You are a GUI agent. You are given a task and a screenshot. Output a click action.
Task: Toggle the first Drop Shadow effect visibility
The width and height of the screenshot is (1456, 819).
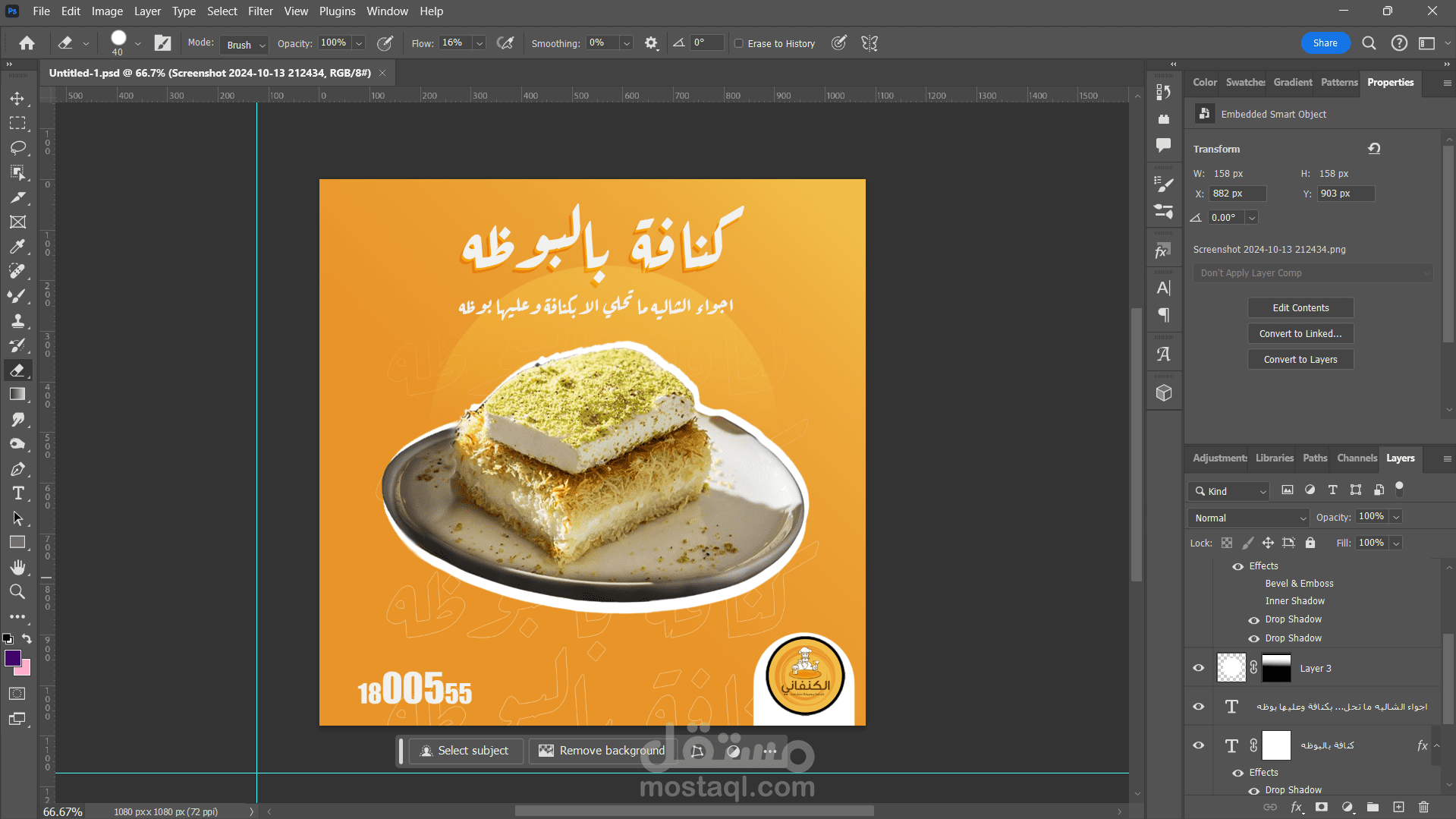[1254, 620]
